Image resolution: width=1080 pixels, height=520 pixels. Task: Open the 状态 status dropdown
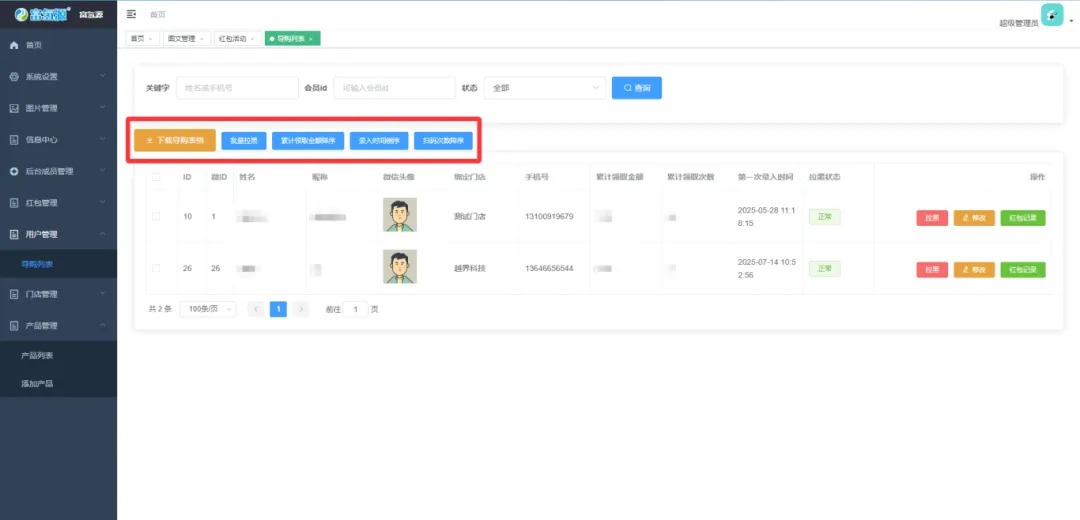click(544, 88)
